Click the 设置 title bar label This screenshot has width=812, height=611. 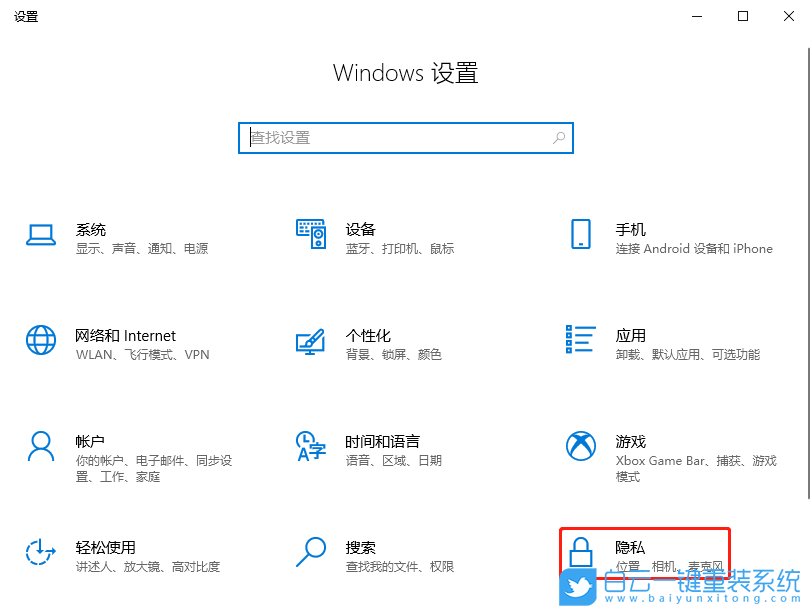point(26,16)
